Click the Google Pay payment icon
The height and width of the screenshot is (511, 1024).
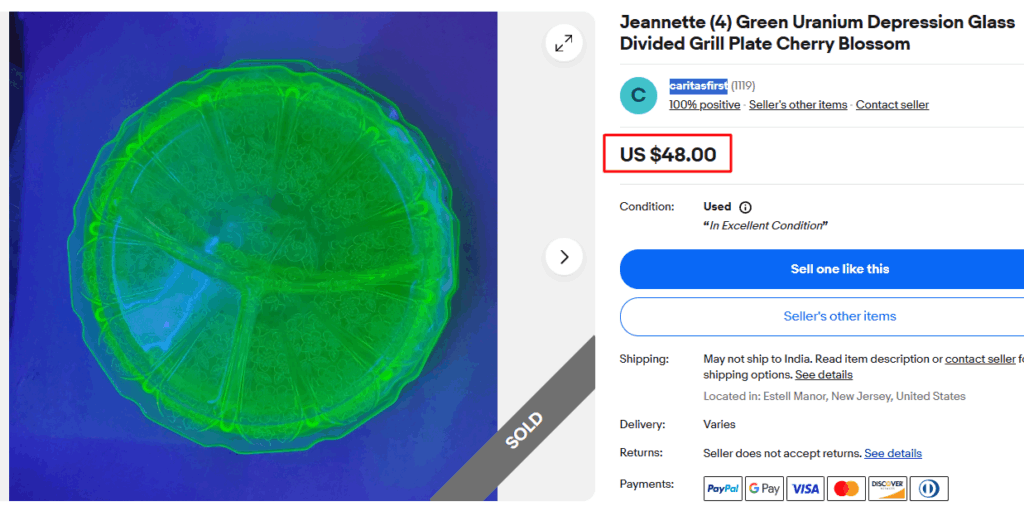[764, 488]
